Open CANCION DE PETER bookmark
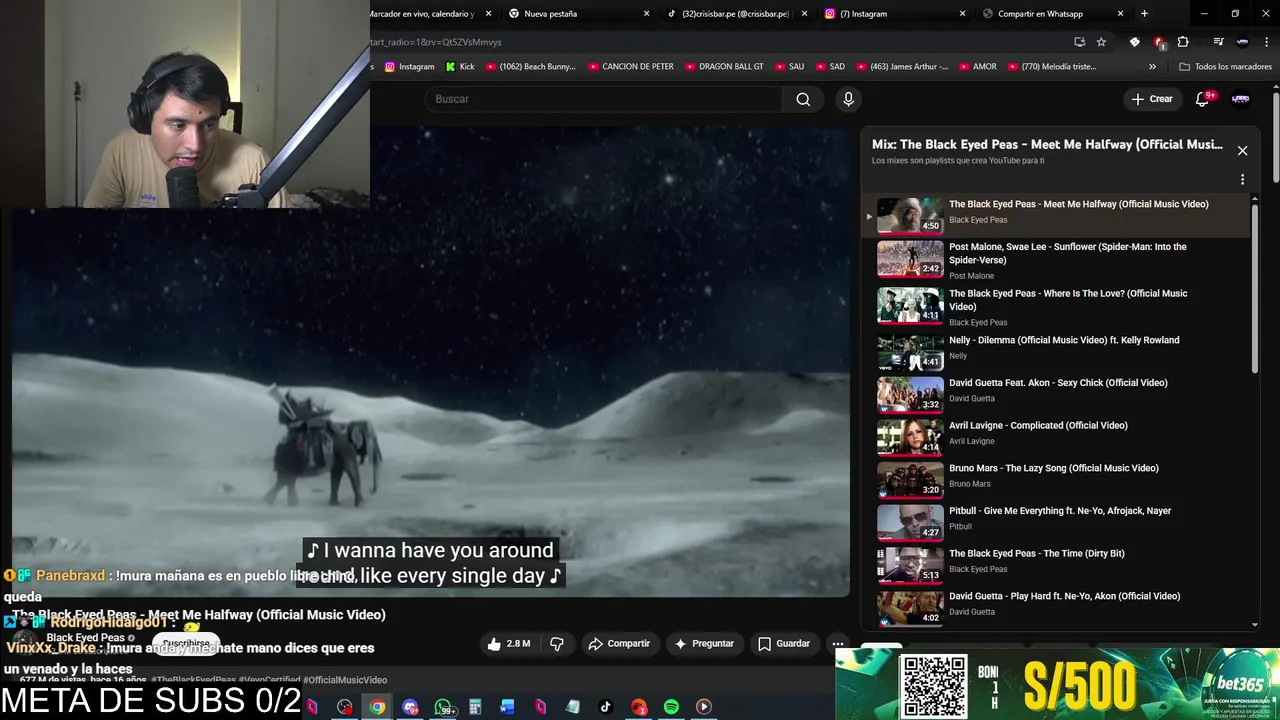The height and width of the screenshot is (720, 1280). point(630,67)
